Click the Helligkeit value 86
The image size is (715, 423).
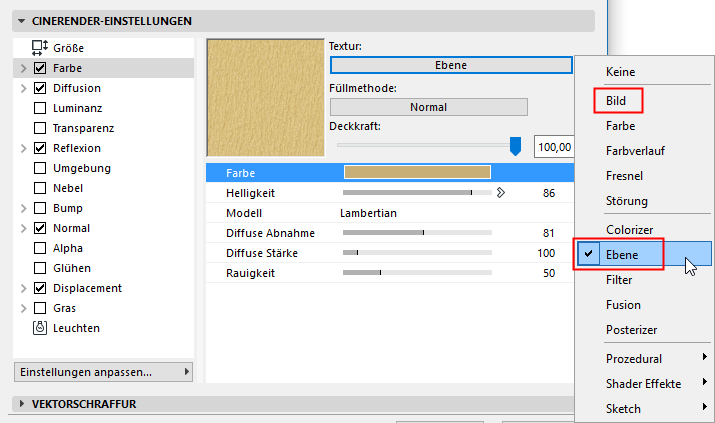click(x=549, y=193)
